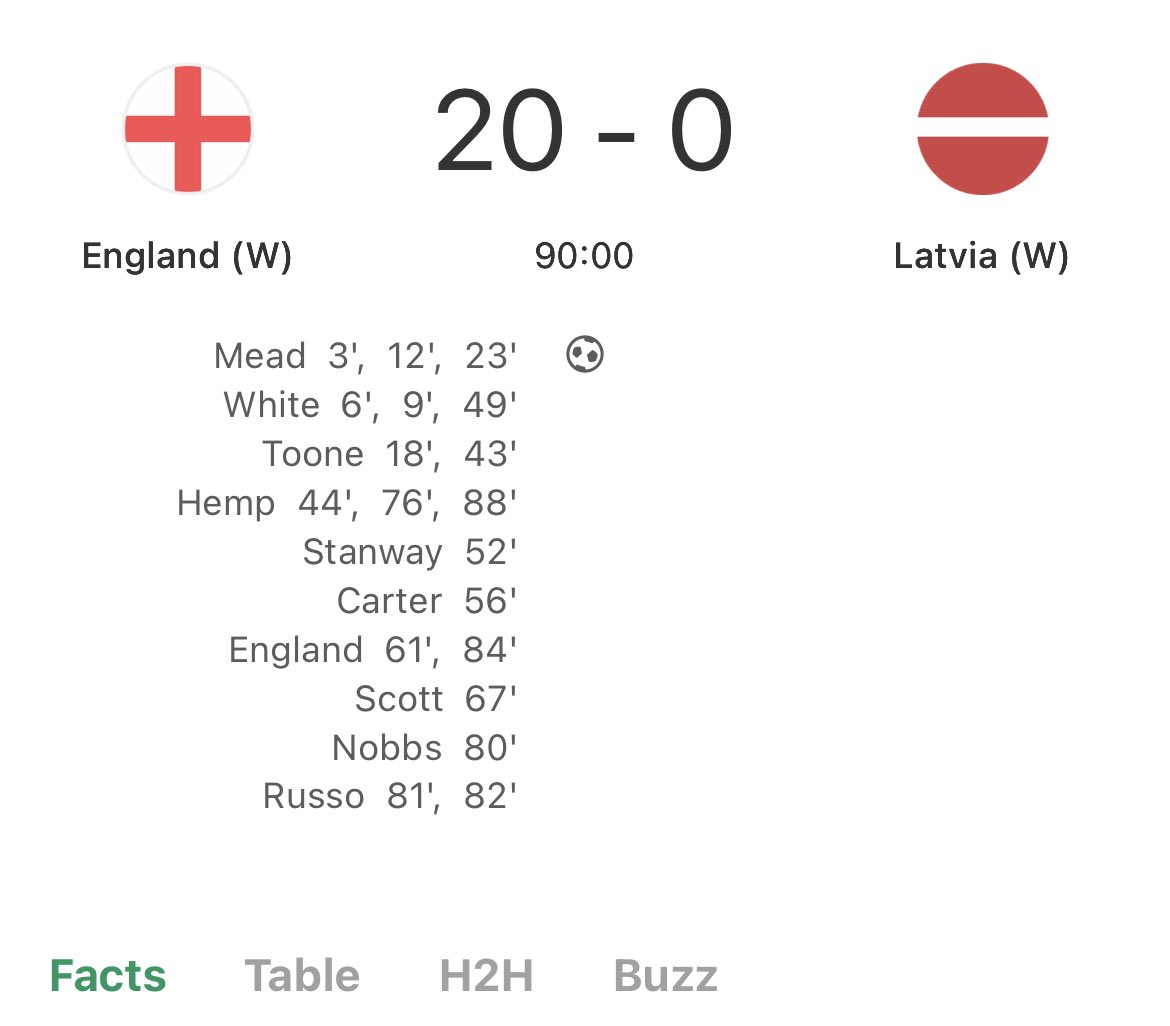Open the Russo goalscorer entry

pyautogui.click(x=390, y=797)
